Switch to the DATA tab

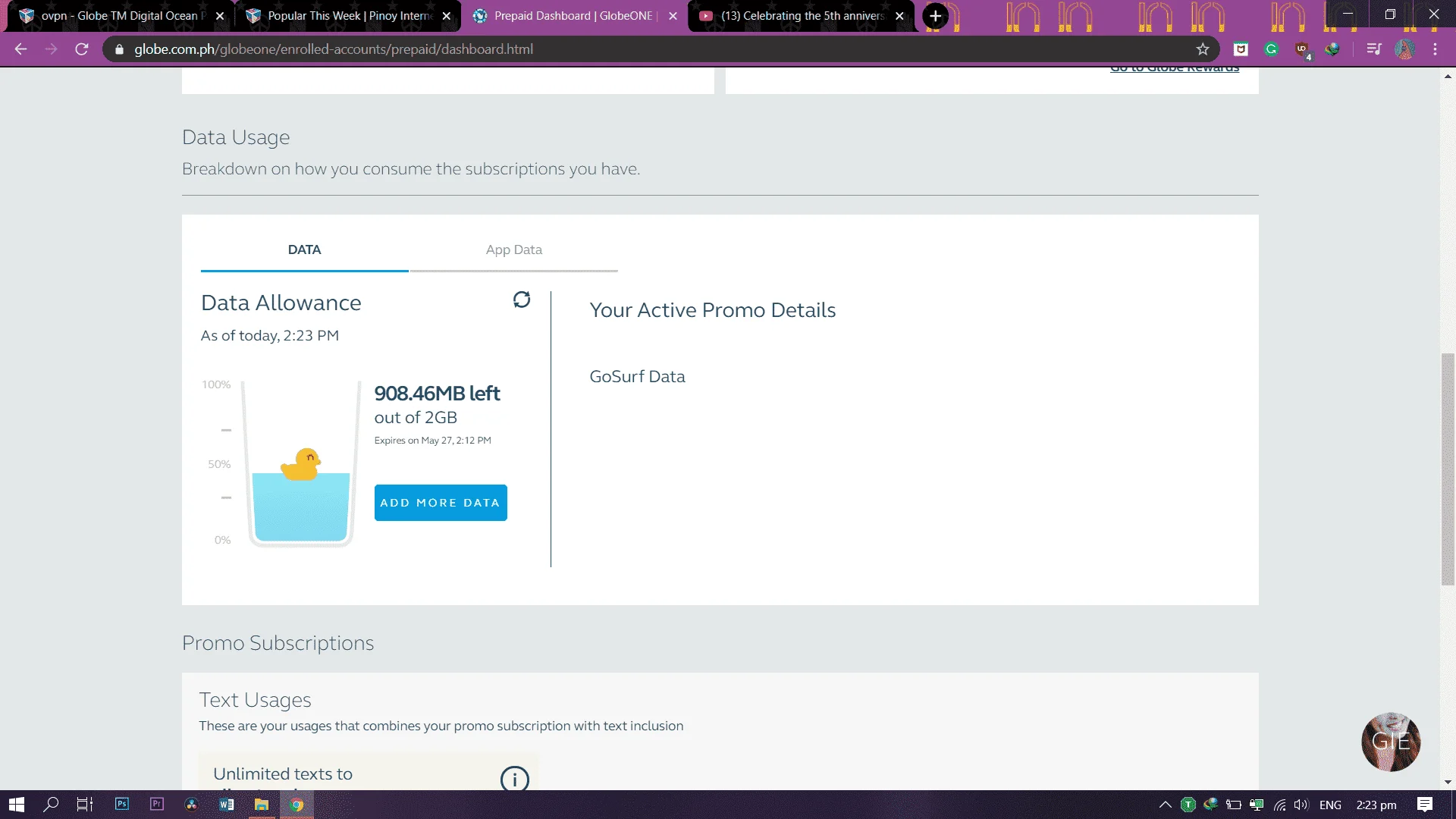coord(304,250)
